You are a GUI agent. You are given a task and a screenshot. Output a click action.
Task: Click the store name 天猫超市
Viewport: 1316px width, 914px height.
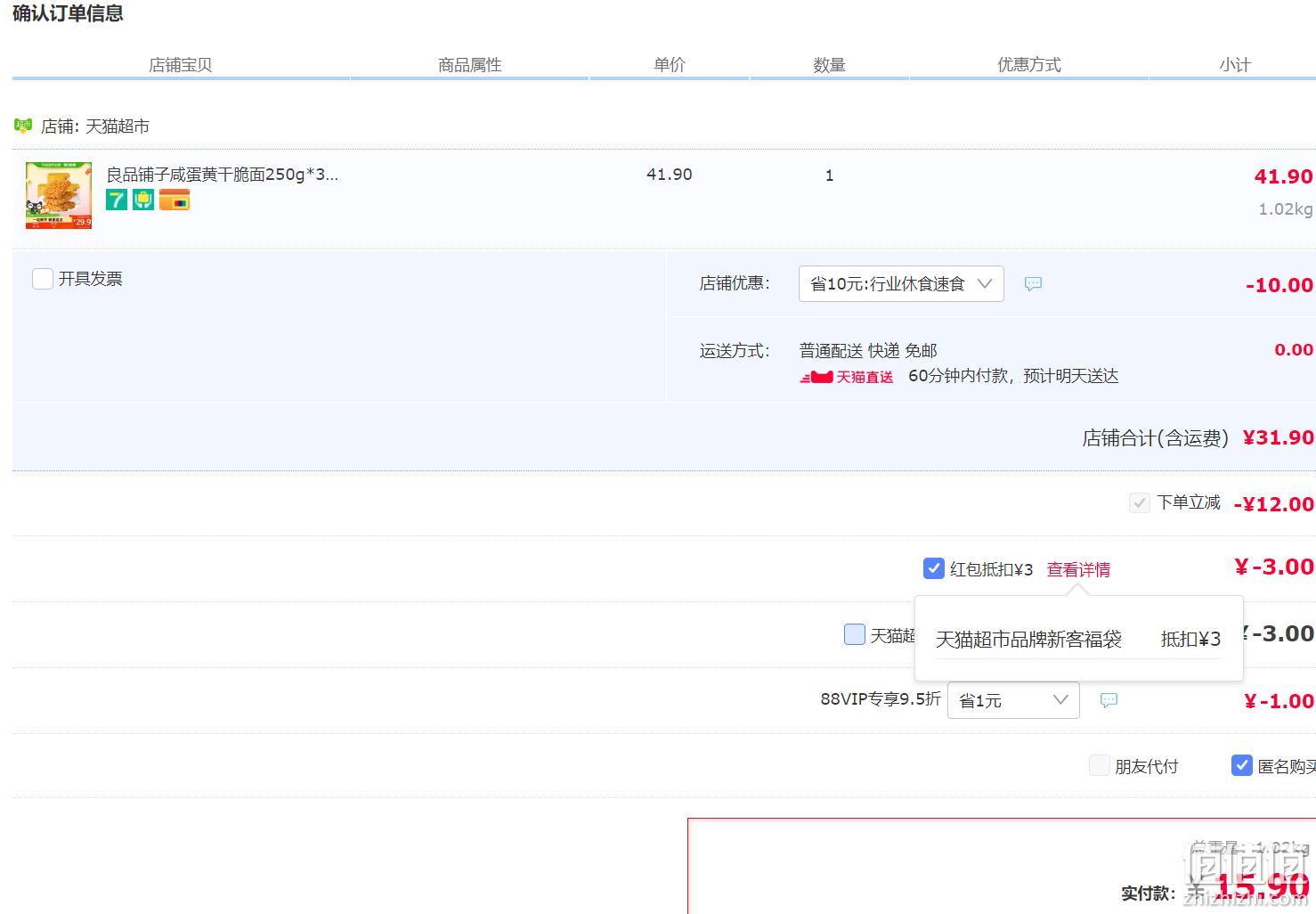[118, 126]
